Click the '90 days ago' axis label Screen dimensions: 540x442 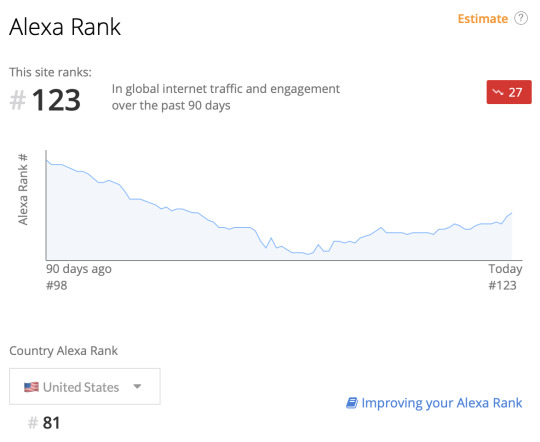click(79, 269)
